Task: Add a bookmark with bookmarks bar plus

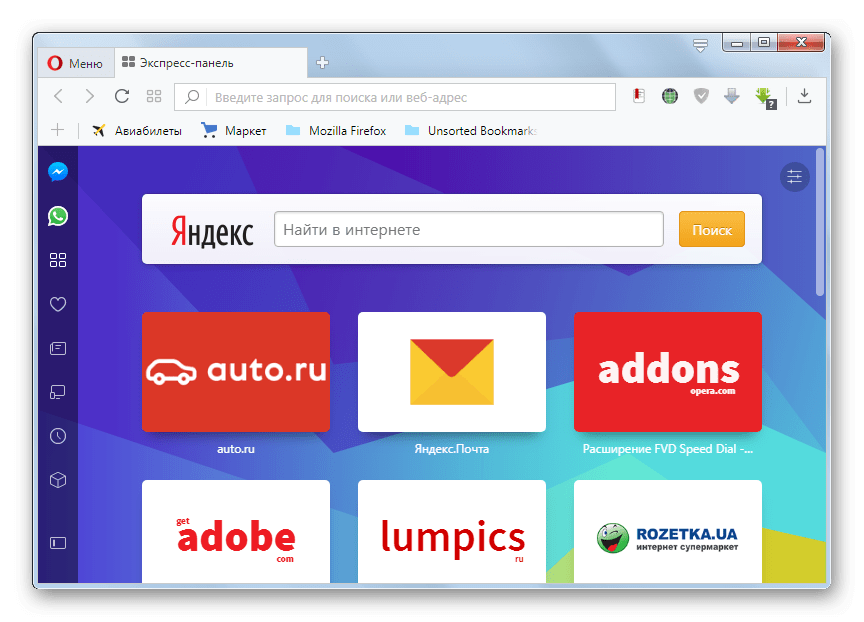Action: (57, 130)
